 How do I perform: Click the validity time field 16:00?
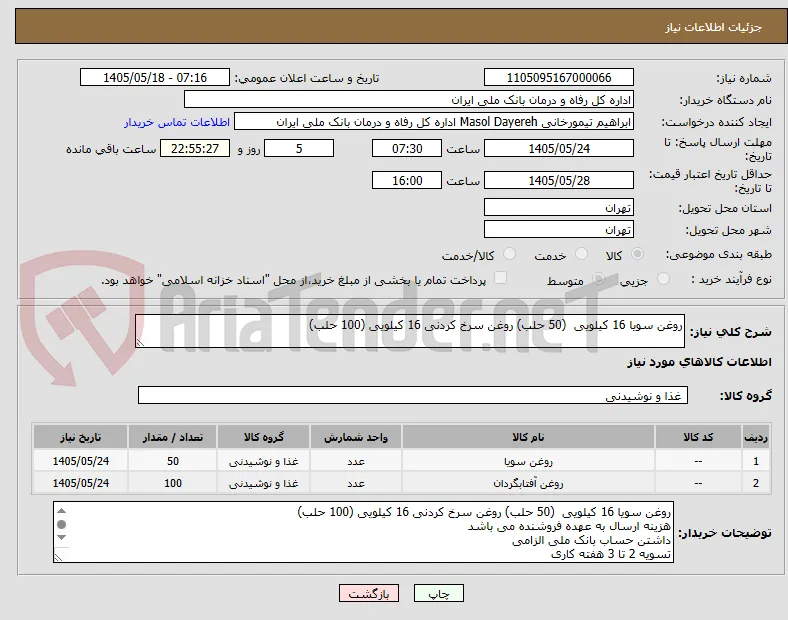[x=407, y=180]
